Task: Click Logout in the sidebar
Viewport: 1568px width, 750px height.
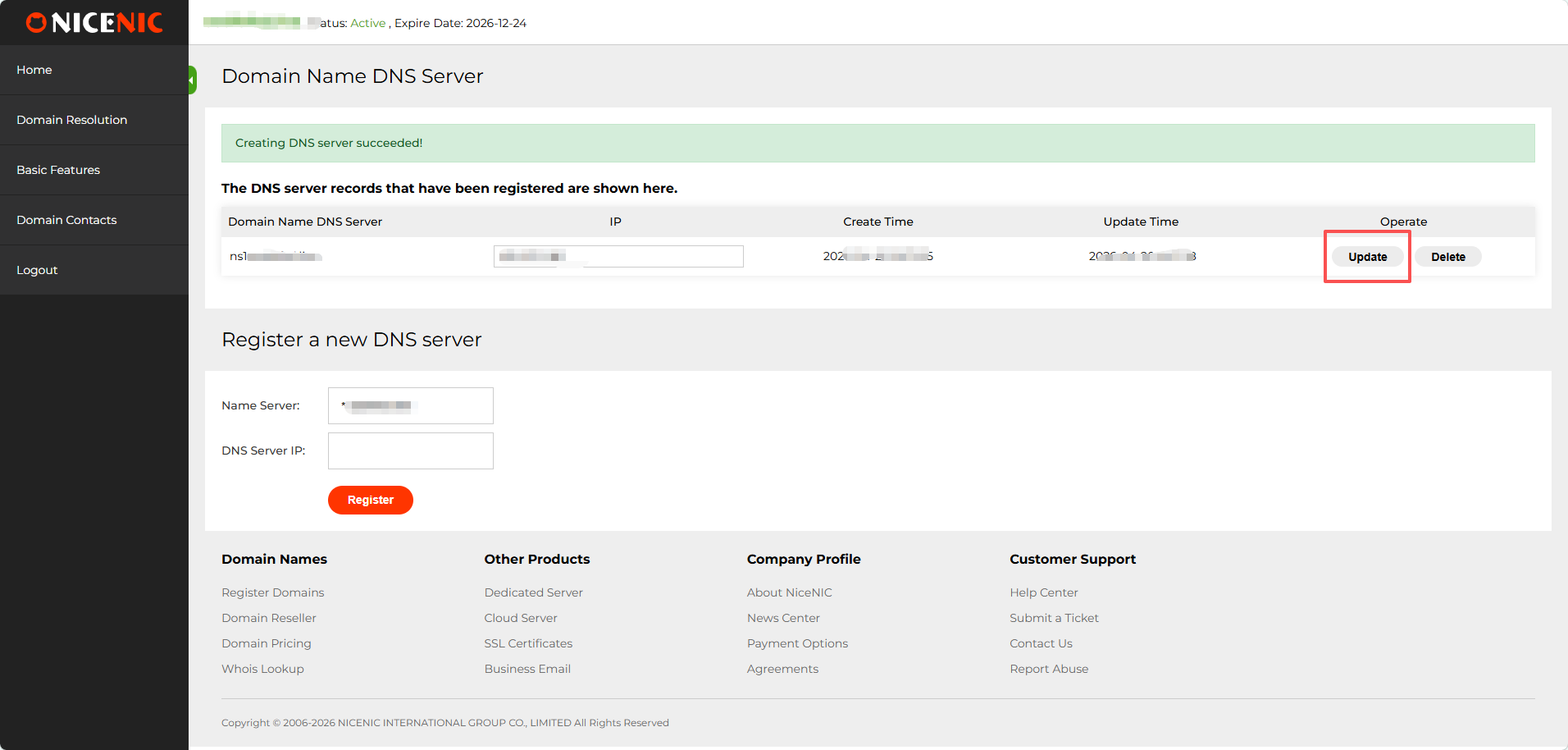Action: click(37, 270)
